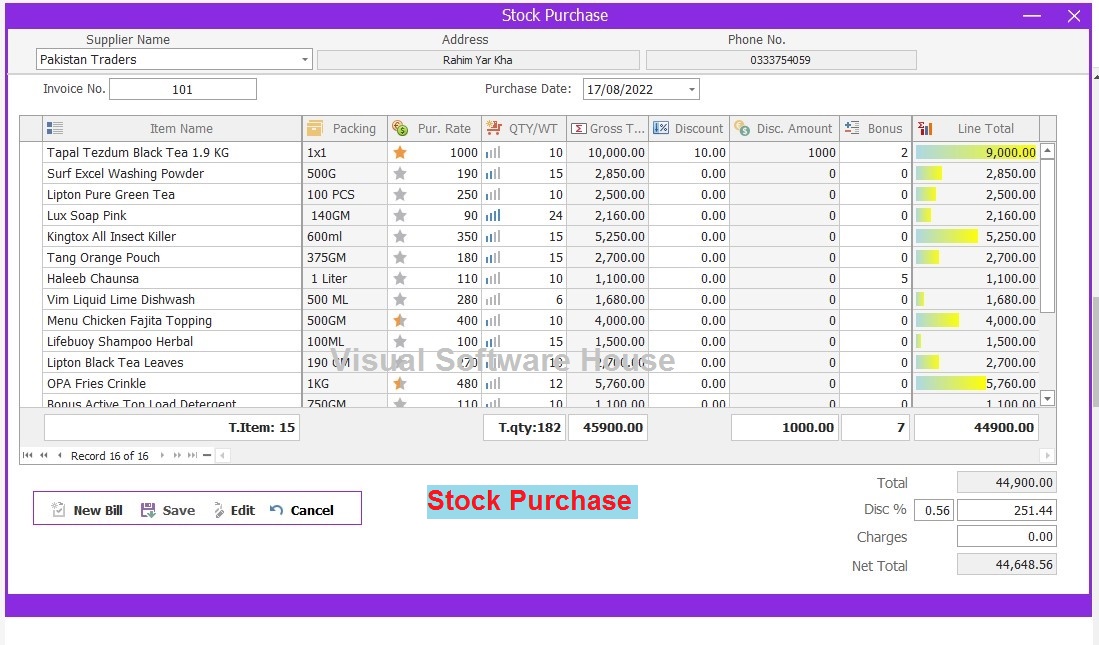
Task: Click the Gross Total column header
Action: 606,128
